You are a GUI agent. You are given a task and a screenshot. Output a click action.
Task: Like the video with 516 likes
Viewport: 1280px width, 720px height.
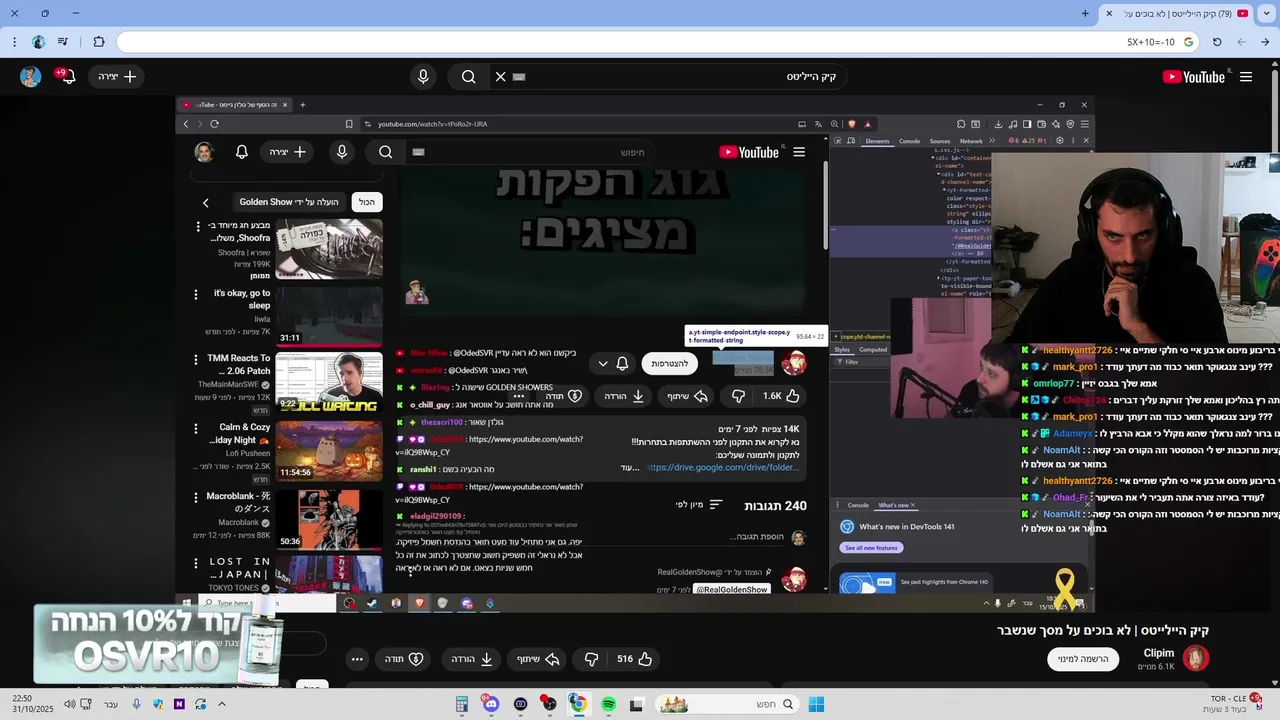(x=634, y=659)
